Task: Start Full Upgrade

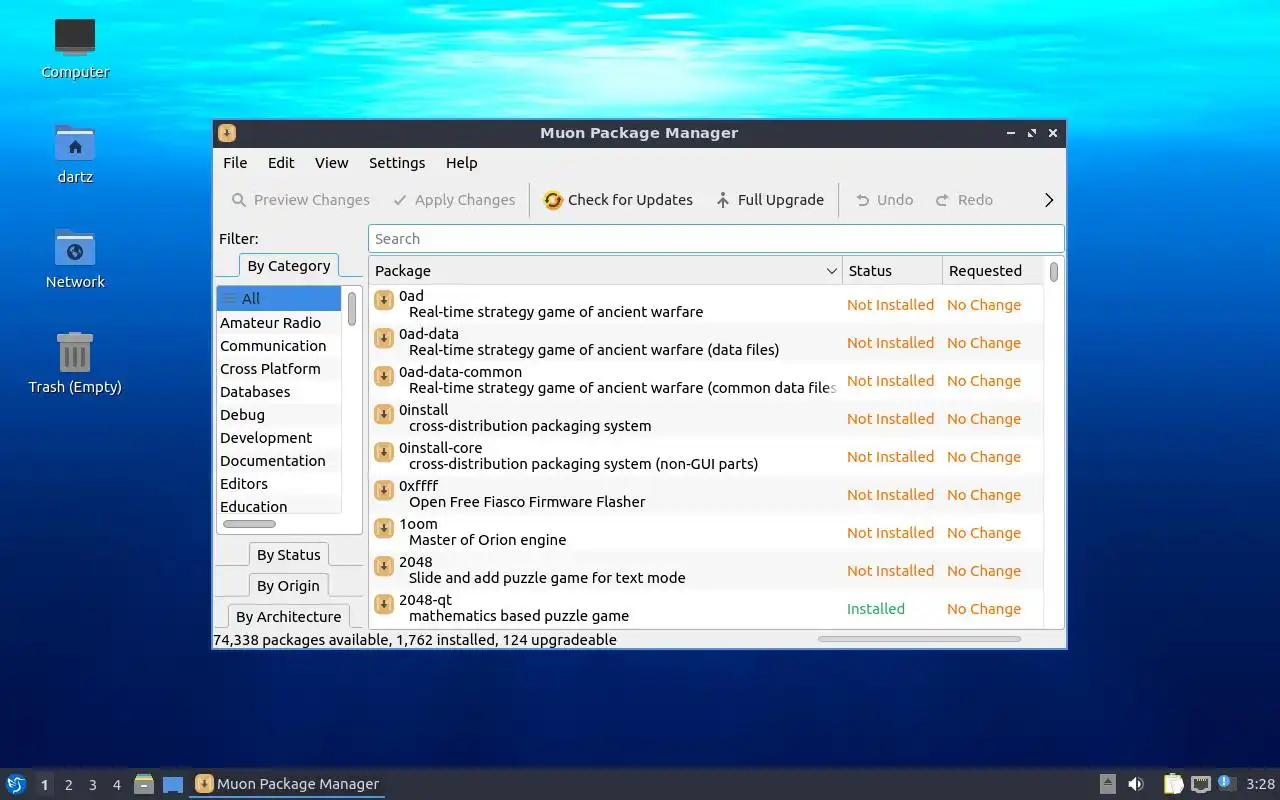Action: (x=769, y=200)
